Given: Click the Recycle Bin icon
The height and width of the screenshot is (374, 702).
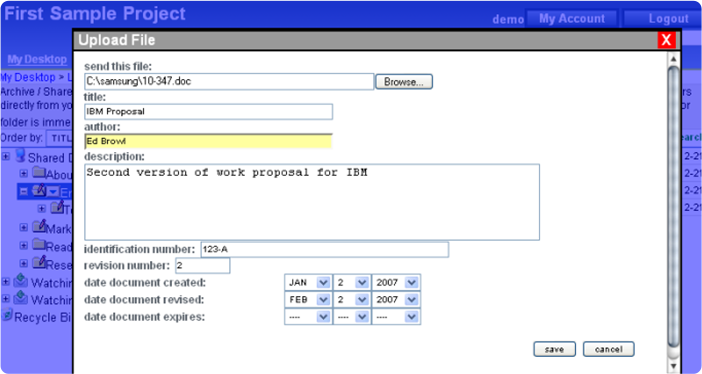Looking at the screenshot, I should (7, 316).
